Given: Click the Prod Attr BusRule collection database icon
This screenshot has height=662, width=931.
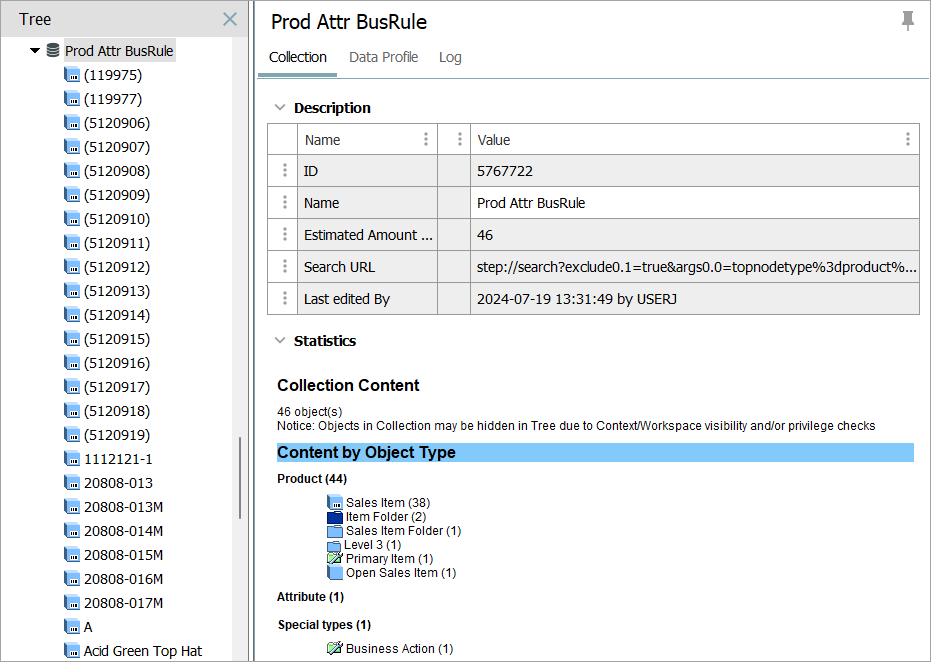Looking at the screenshot, I should tap(53, 50).
